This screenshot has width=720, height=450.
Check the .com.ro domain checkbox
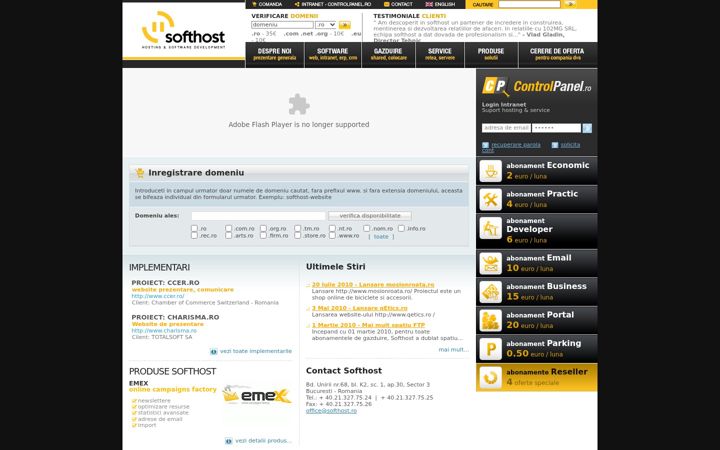[229, 228]
